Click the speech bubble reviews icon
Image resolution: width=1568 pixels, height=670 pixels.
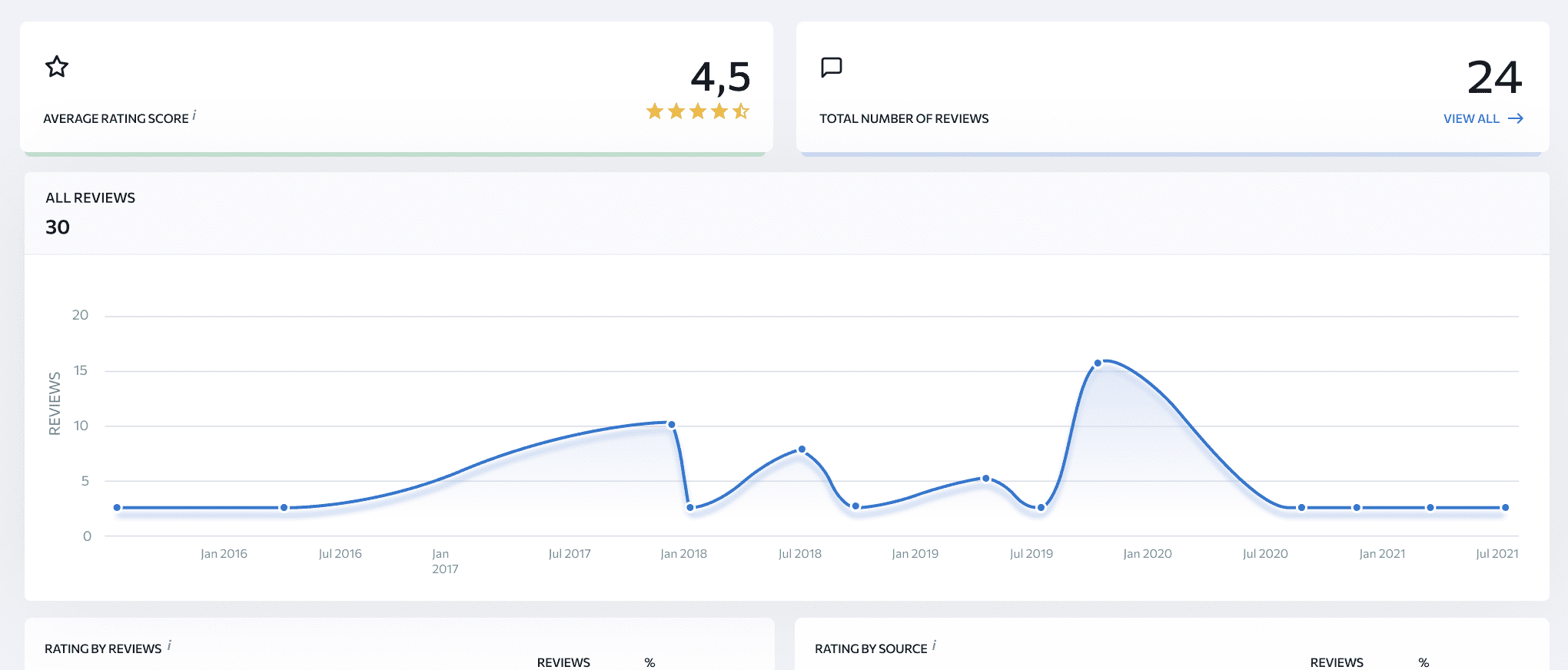(x=832, y=67)
